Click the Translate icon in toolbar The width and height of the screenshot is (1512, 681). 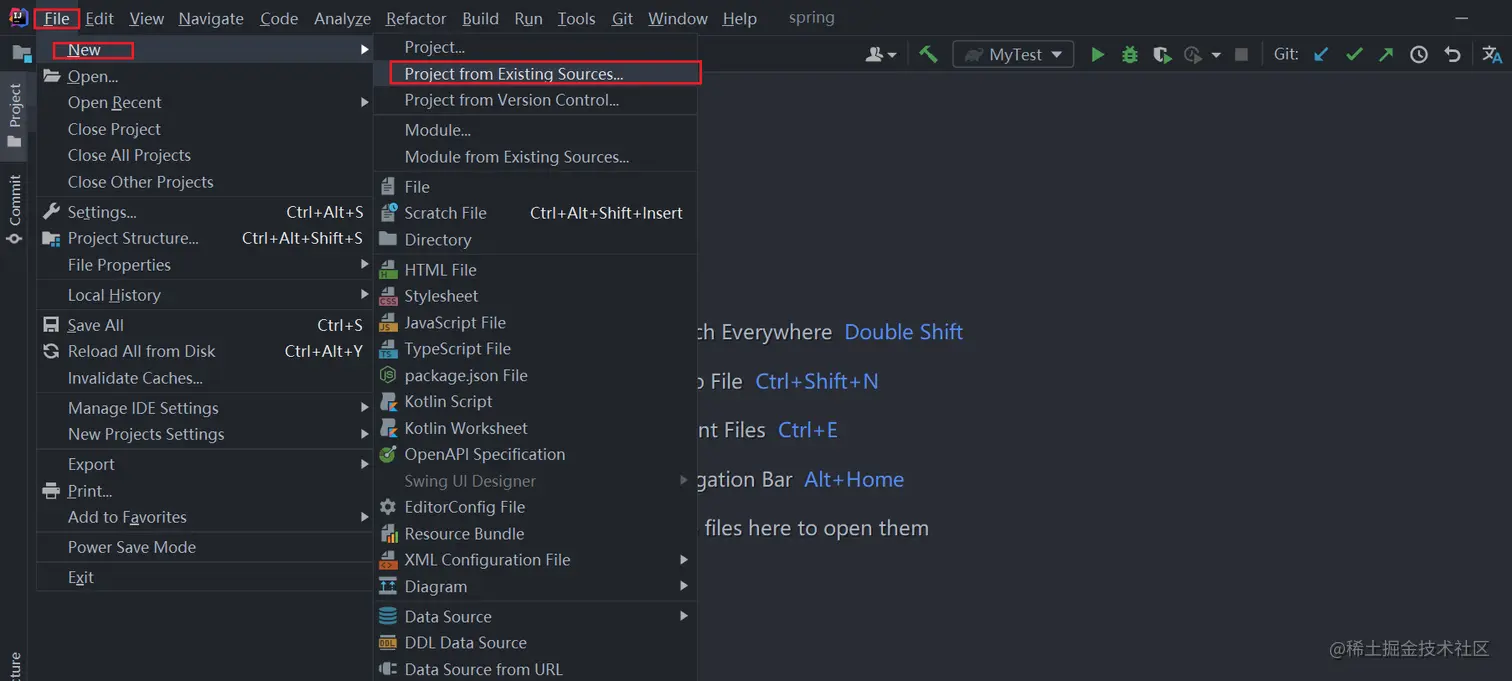pos(1492,55)
